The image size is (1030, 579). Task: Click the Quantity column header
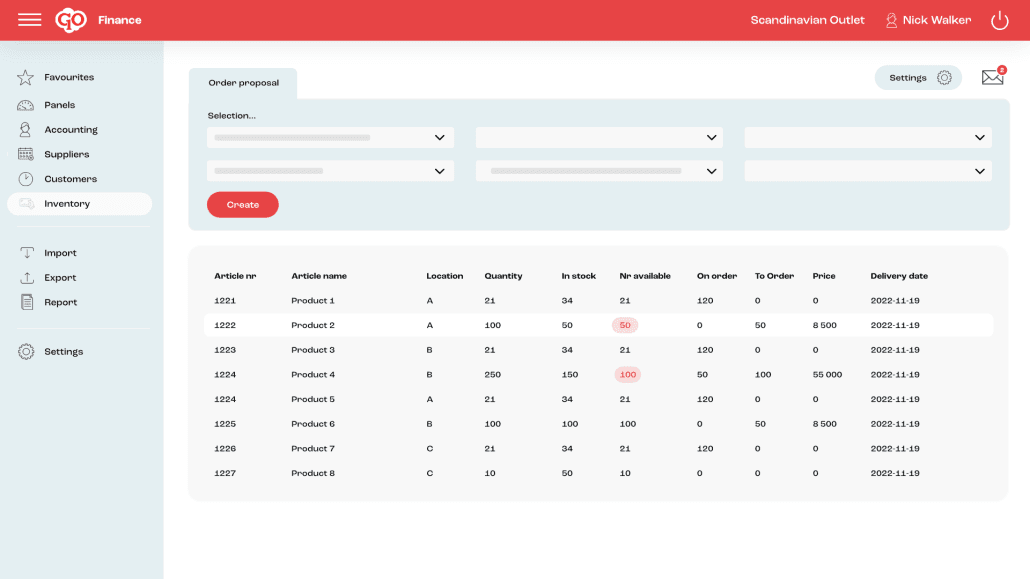click(x=503, y=276)
